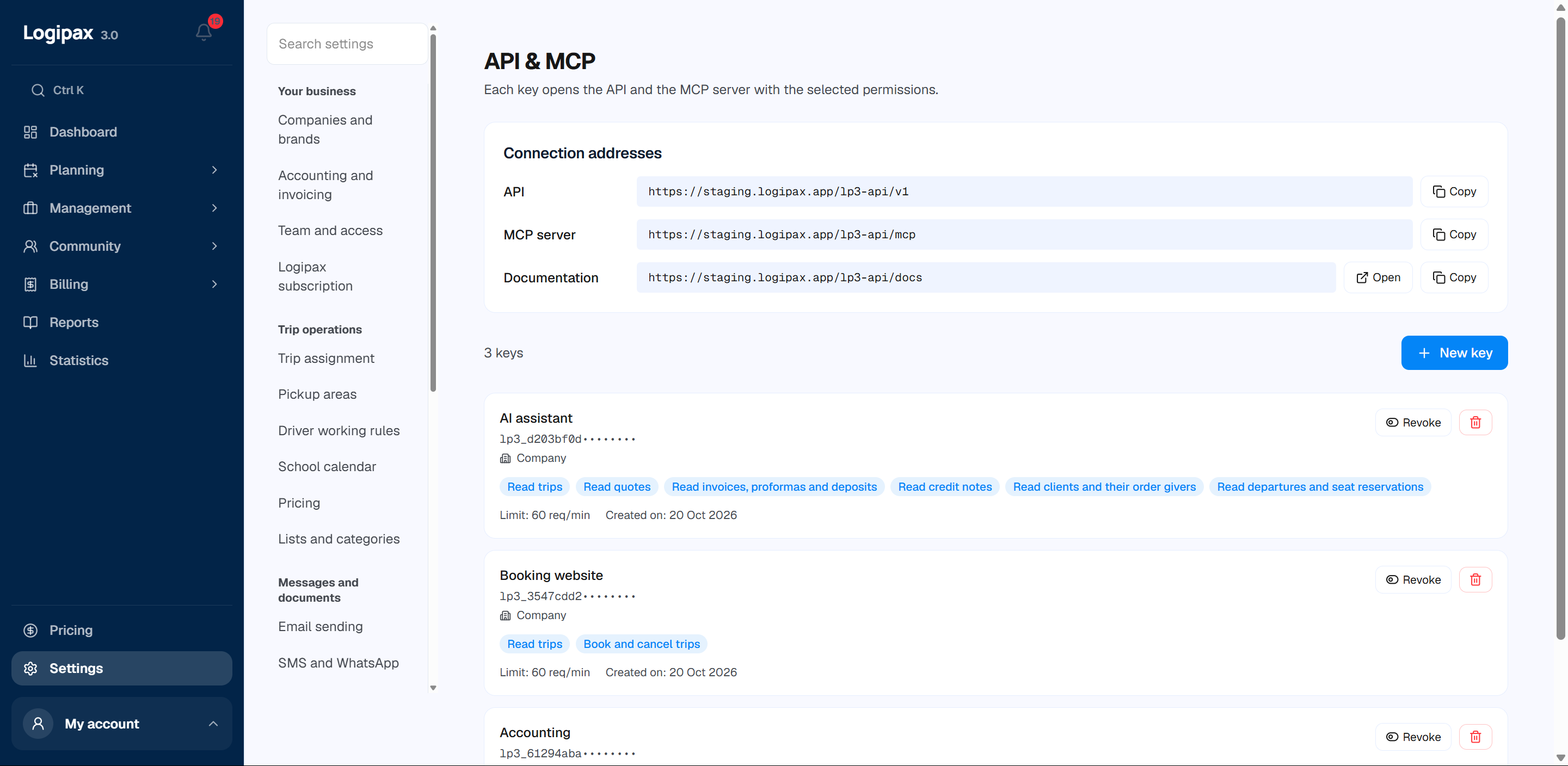Open the Documentation link
Screen dimensions: 1568x766
pos(1378,277)
